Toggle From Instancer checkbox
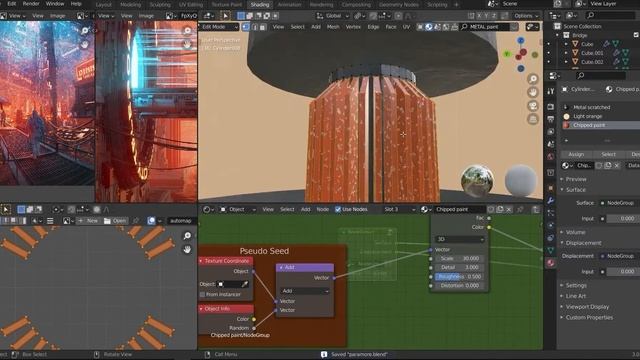The image size is (640, 360). click(202, 294)
